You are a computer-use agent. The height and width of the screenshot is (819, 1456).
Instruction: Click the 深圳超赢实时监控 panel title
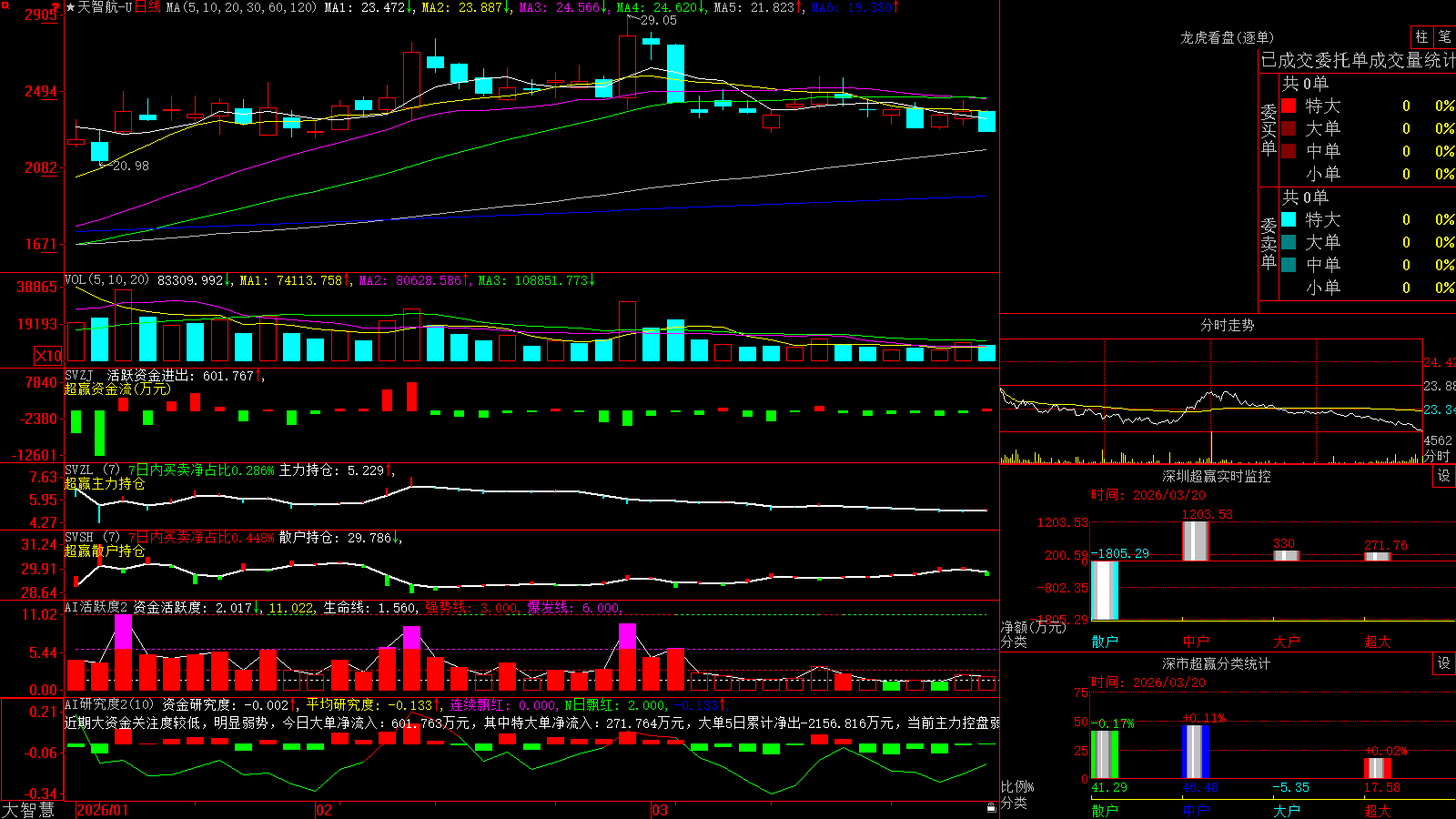(1216, 476)
